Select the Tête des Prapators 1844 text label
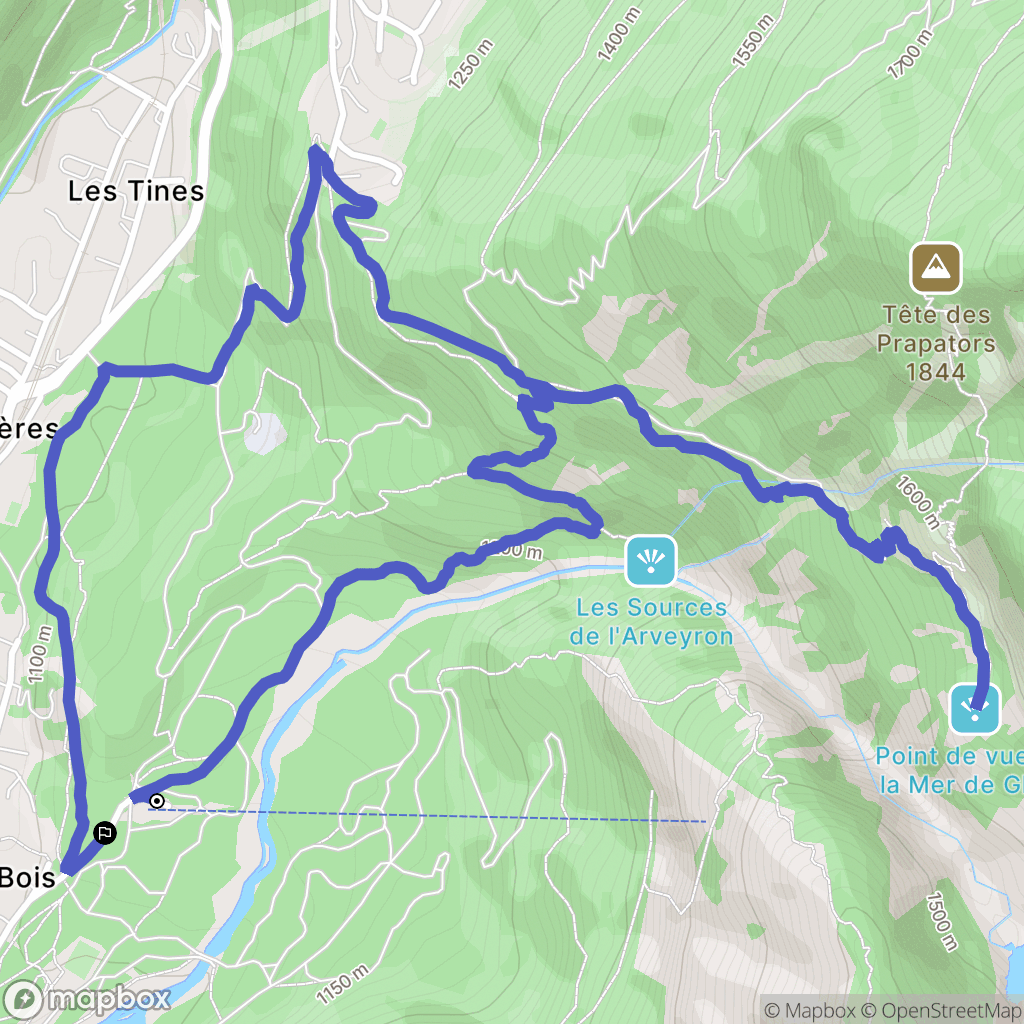Image resolution: width=1024 pixels, height=1024 pixels. [x=936, y=344]
